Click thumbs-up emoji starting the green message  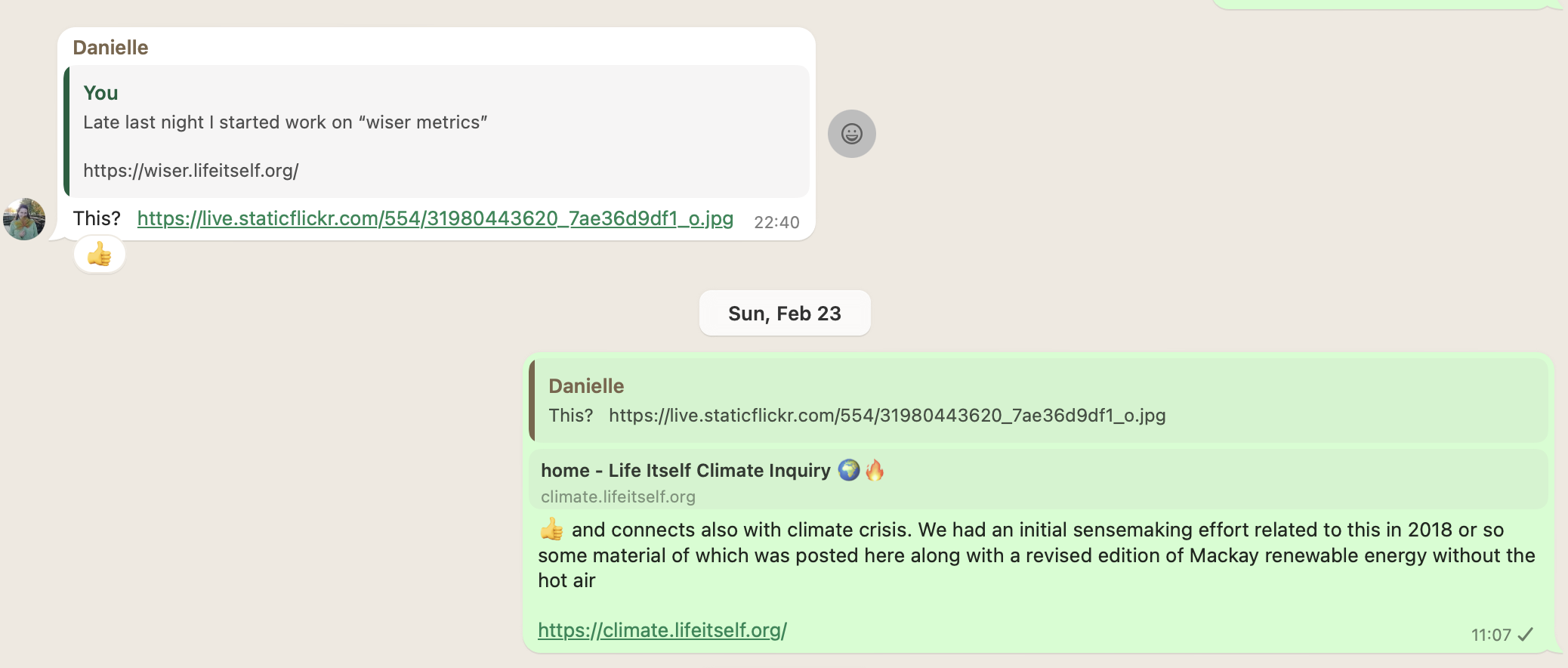[x=551, y=529]
